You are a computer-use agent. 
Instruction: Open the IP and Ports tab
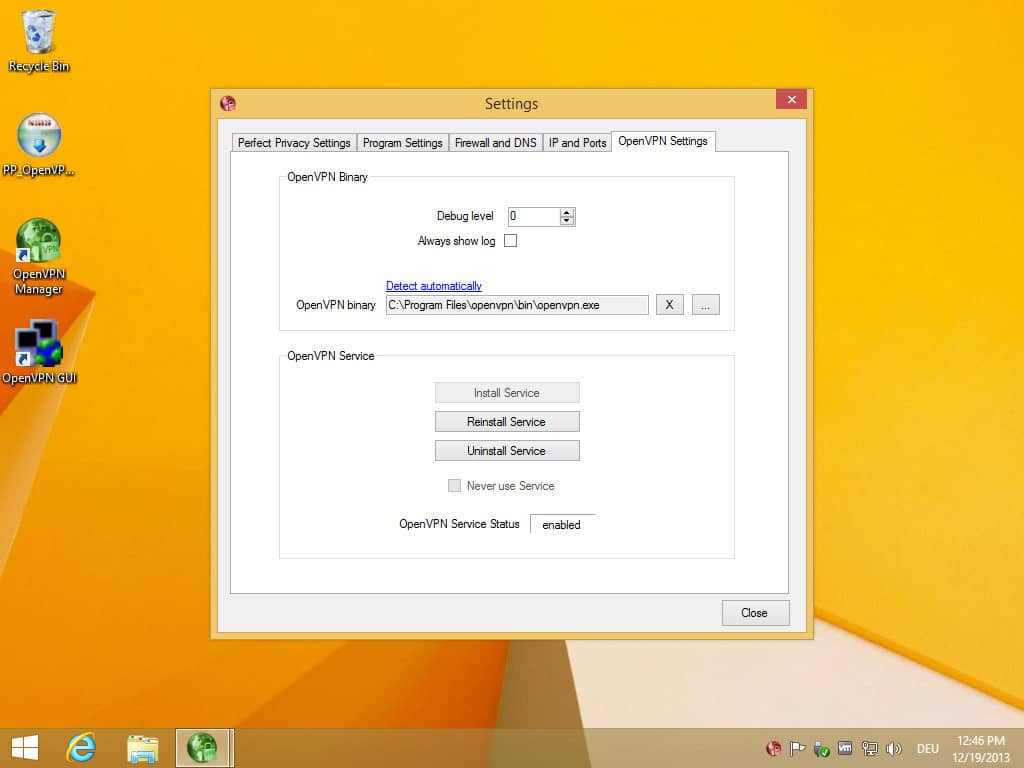point(577,142)
